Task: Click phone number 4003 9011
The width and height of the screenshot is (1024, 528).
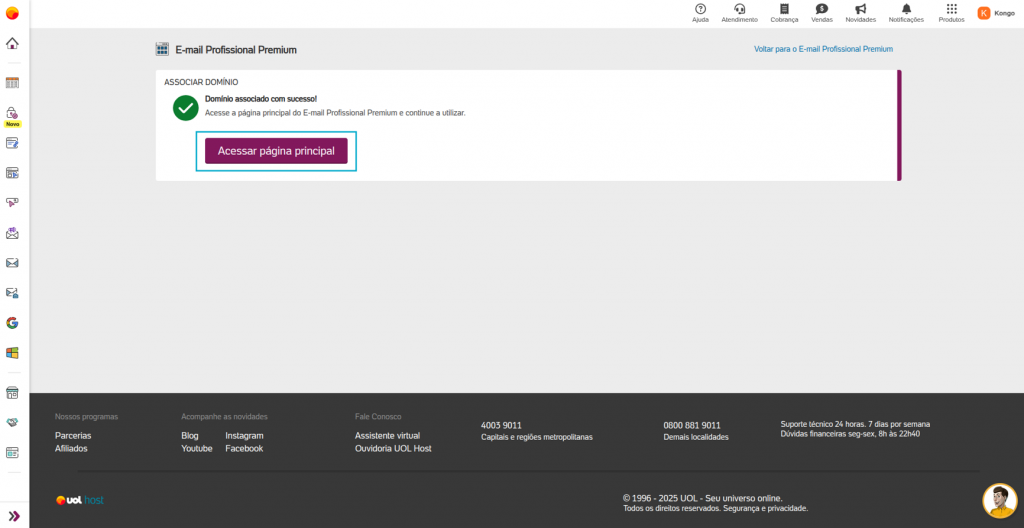Action: (x=501, y=425)
